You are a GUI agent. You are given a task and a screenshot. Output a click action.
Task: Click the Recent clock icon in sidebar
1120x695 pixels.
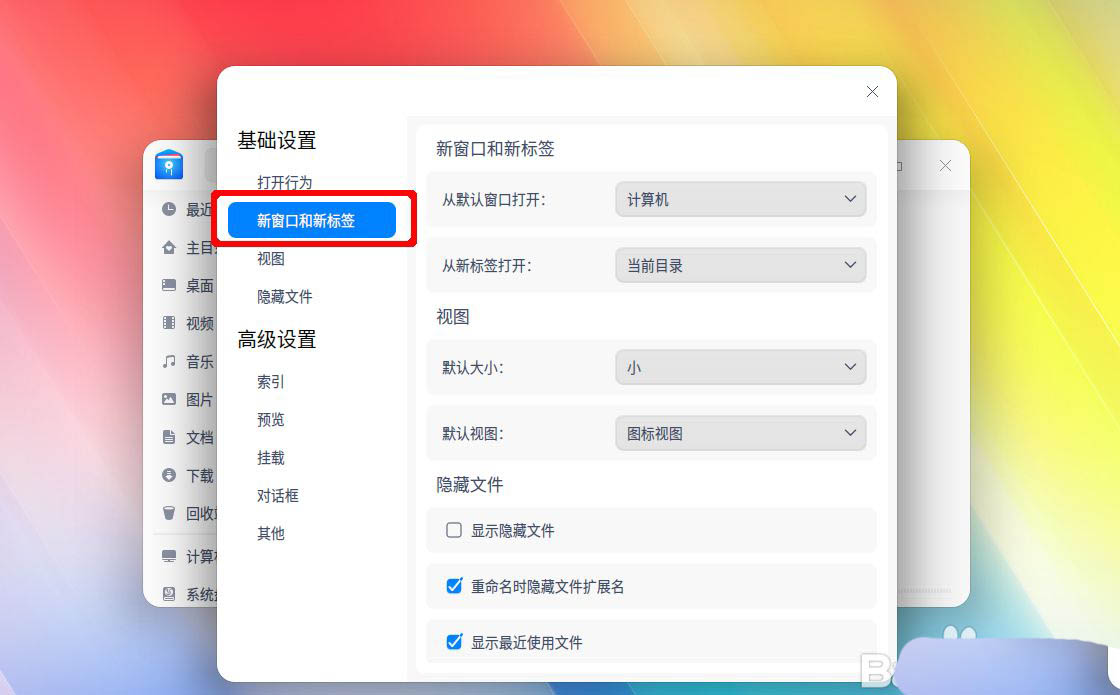tap(169, 210)
